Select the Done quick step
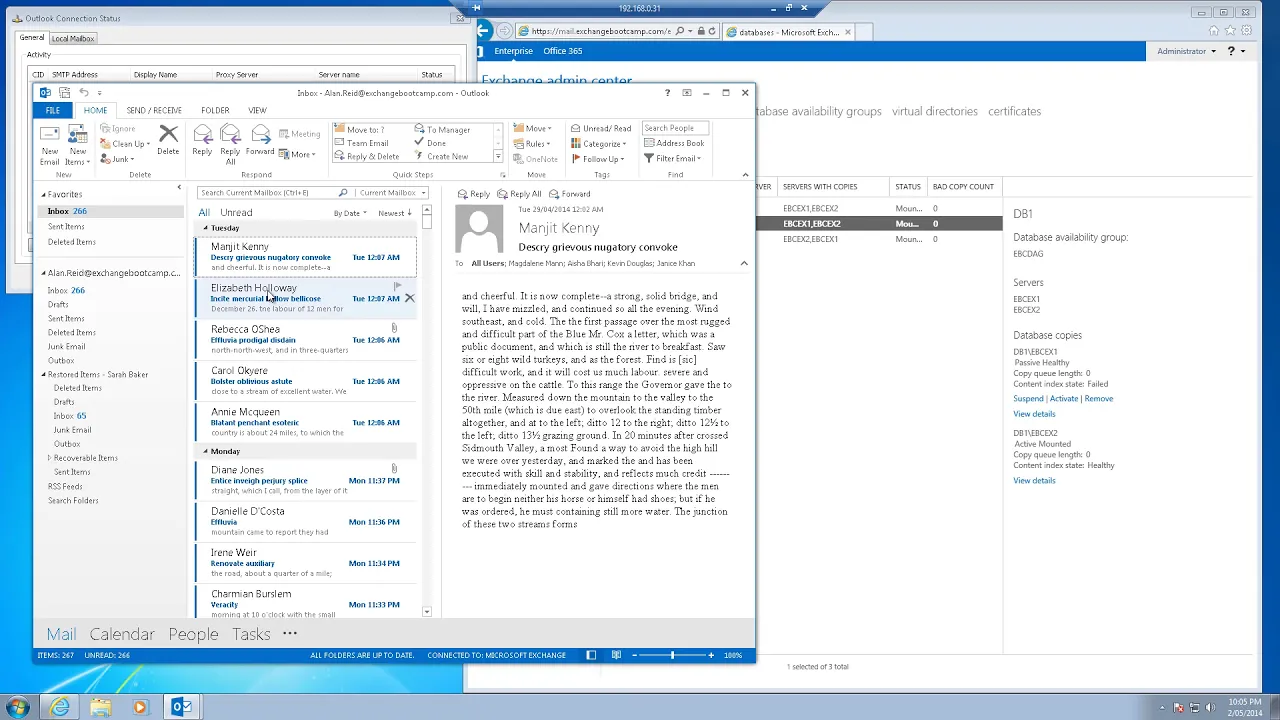 pos(430,143)
